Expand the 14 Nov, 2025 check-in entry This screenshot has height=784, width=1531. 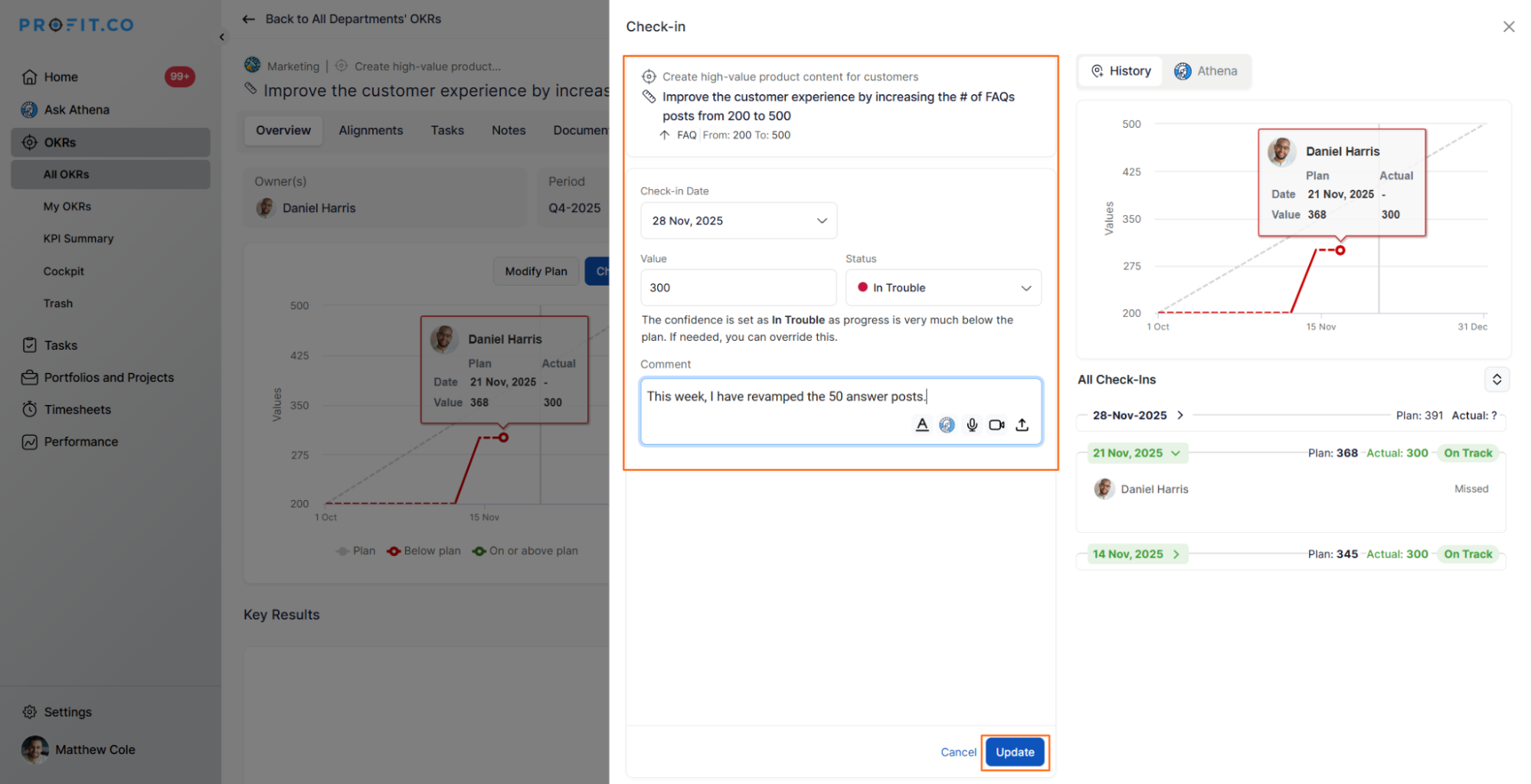(1176, 554)
